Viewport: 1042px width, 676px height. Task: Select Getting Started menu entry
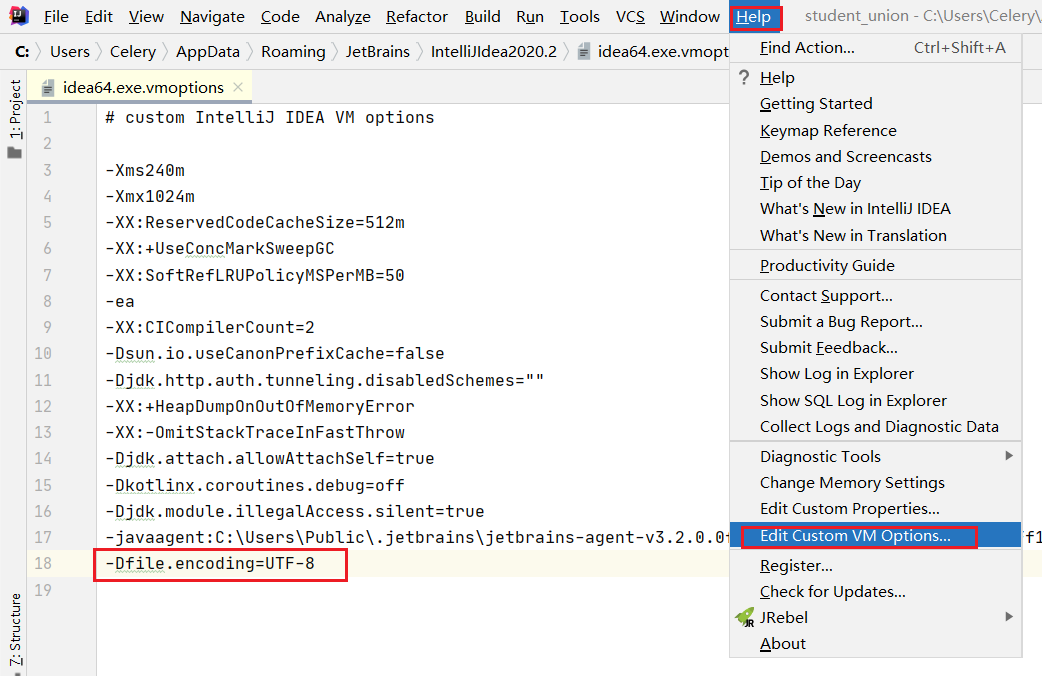point(875,104)
